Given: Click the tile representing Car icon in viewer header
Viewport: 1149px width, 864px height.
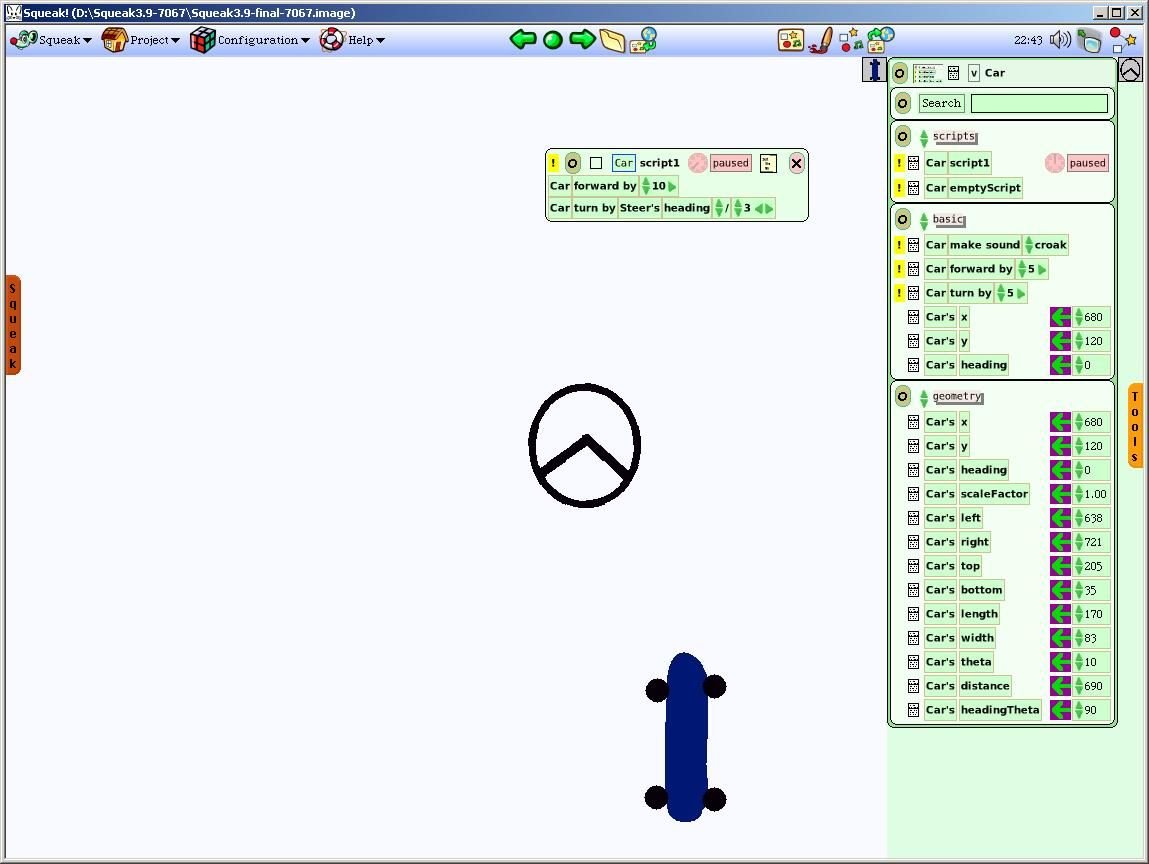Looking at the screenshot, I should [x=928, y=73].
